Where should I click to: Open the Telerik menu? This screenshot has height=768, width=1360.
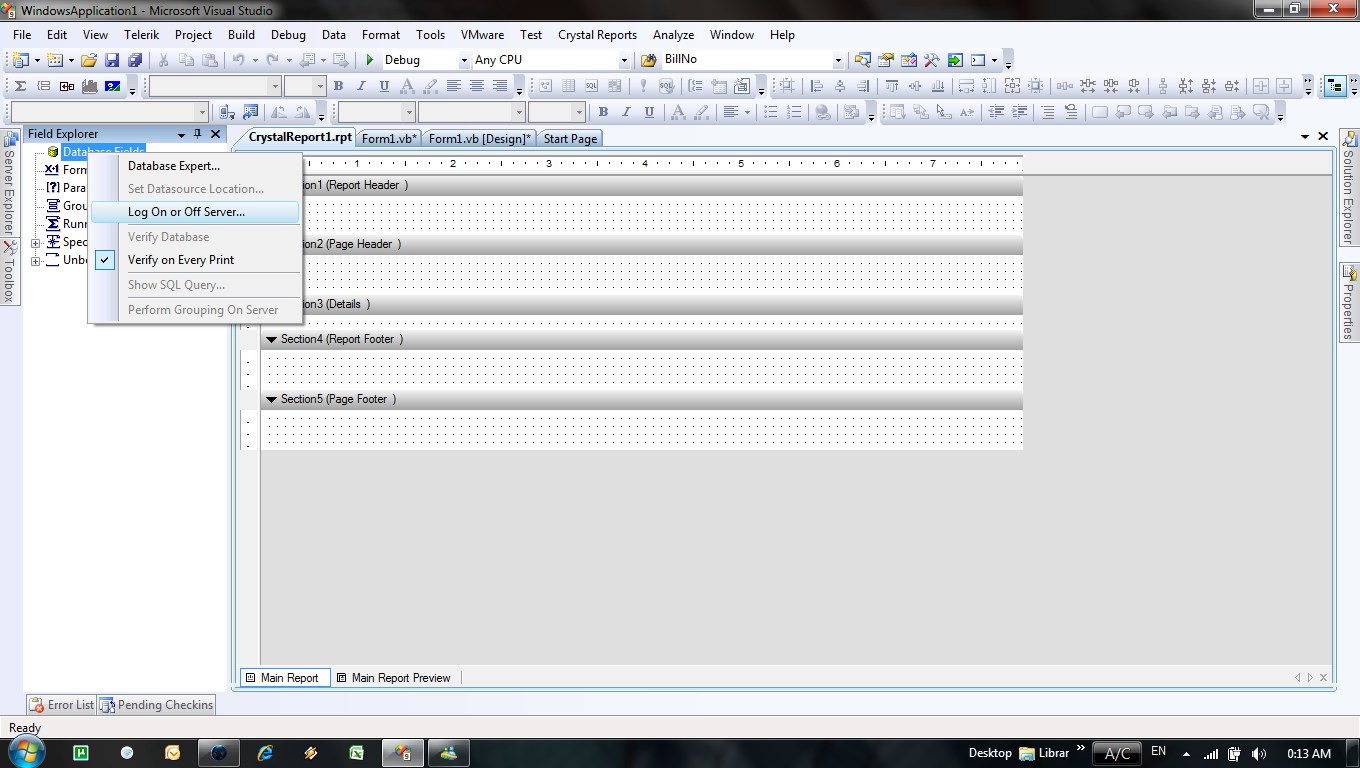coord(142,35)
